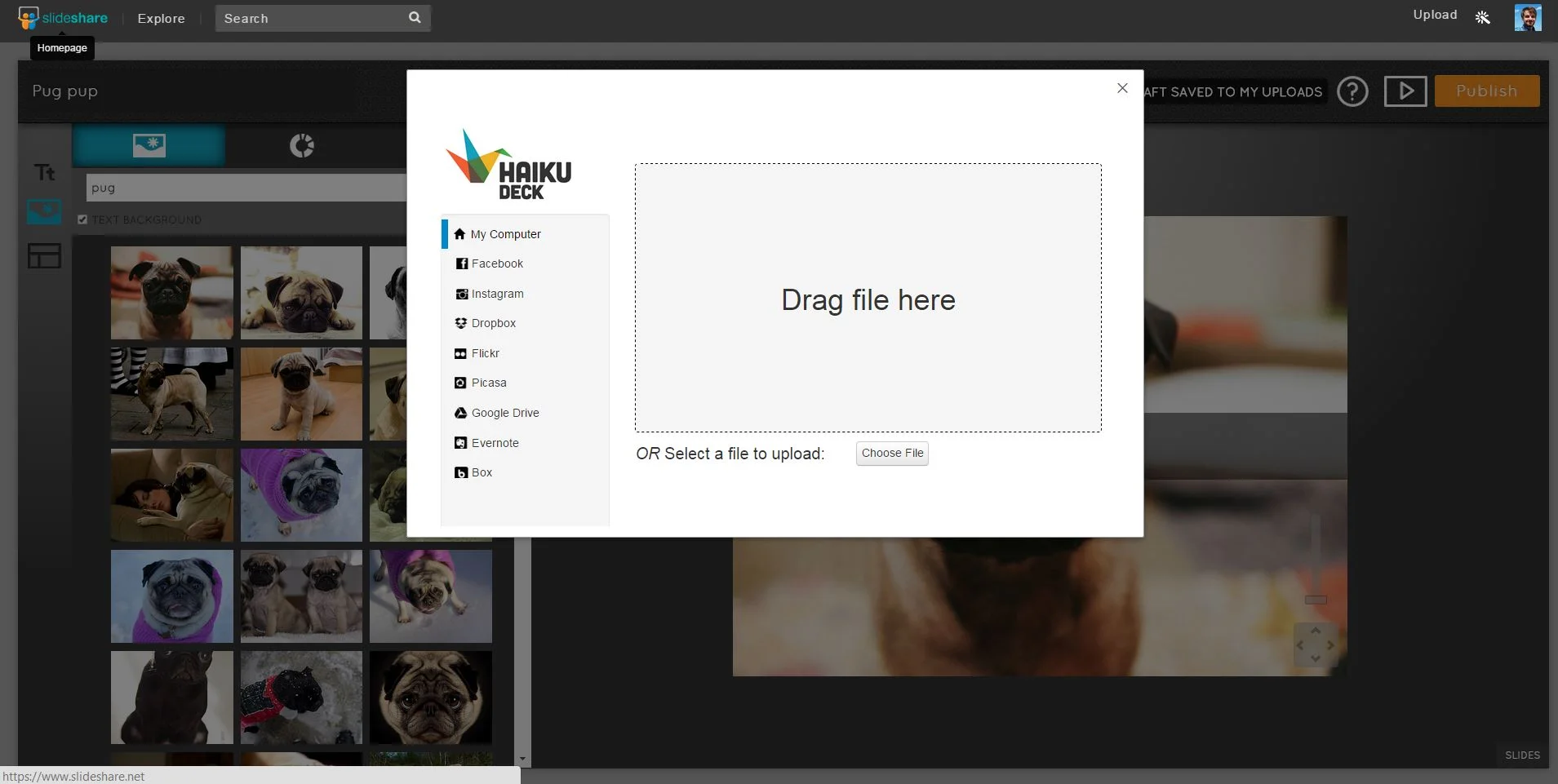The width and height of the screenshot is (1558, 784).
Task: Pick the pug in purple sweater in the third row
Action: (x=301, y=495)
